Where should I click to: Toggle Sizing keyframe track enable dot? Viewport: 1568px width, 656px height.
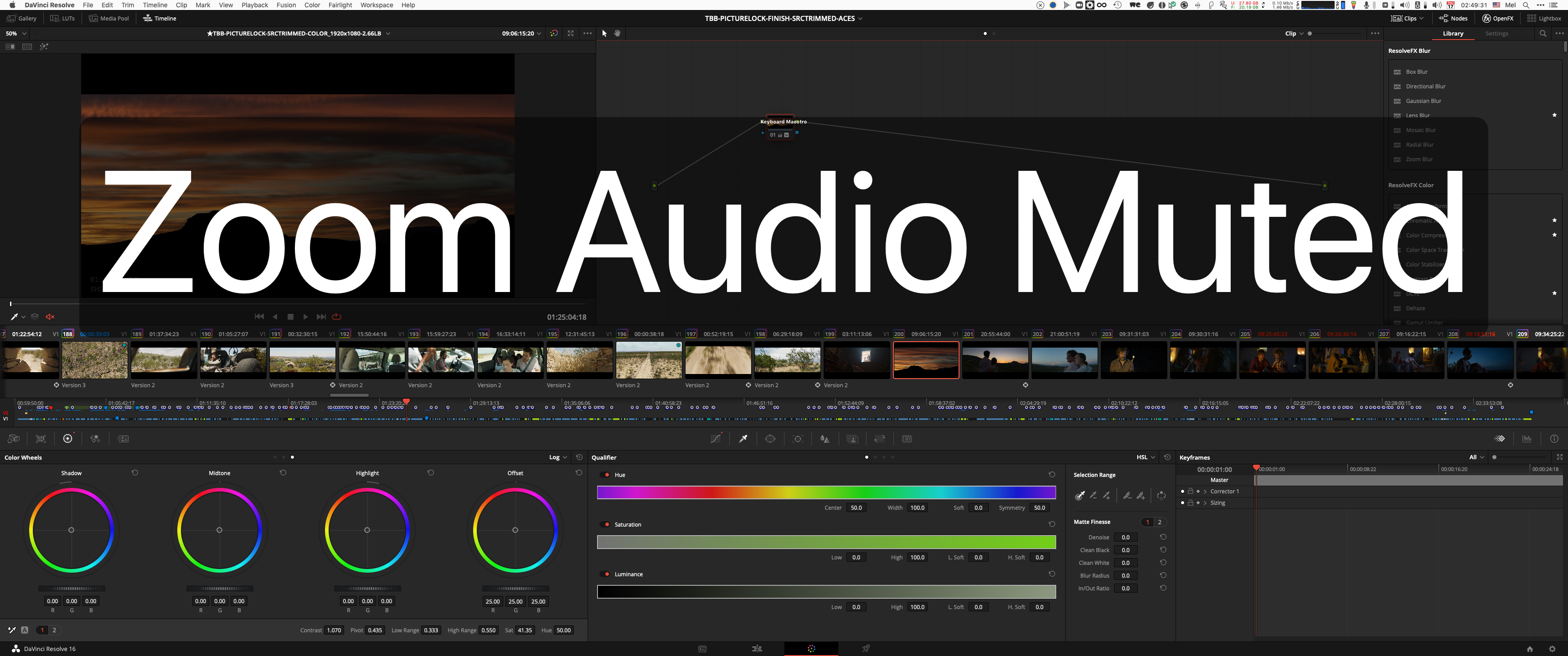pyautogui.click(x=1183, y=502)
